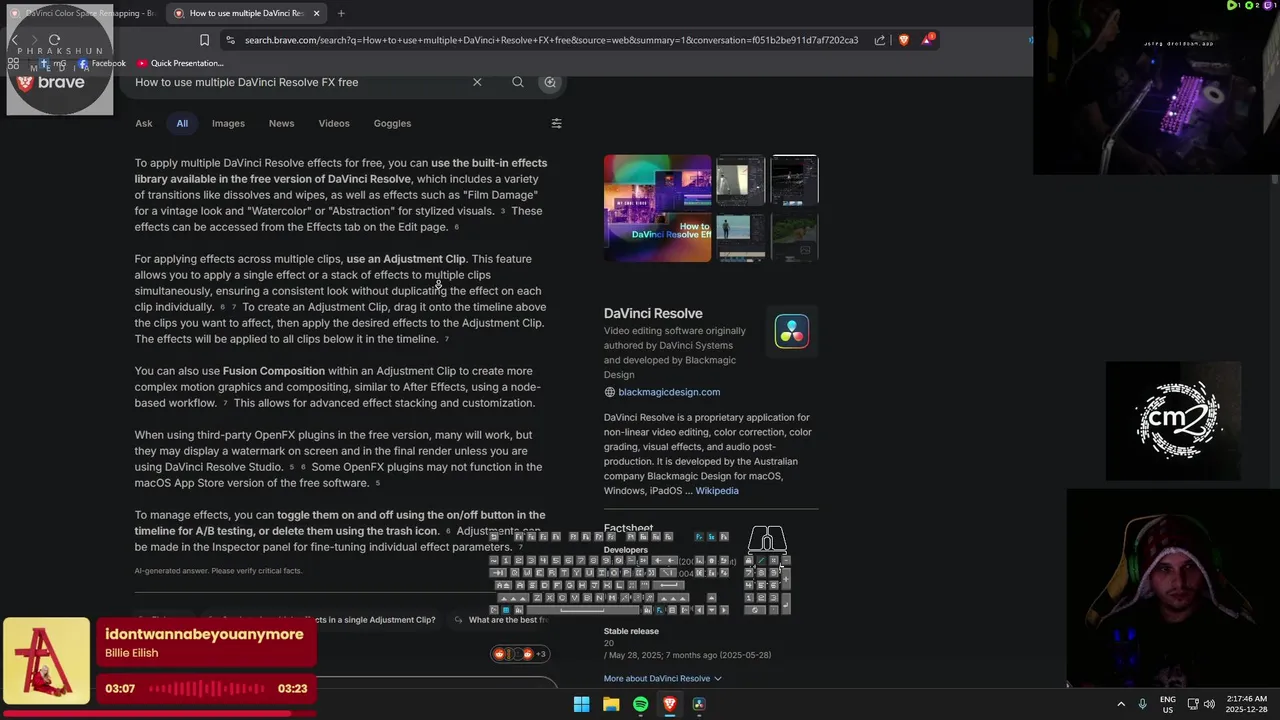1280x720 pixels.
Task: Click the microphone icon in system tray
Action: [x=1142, y=704]
